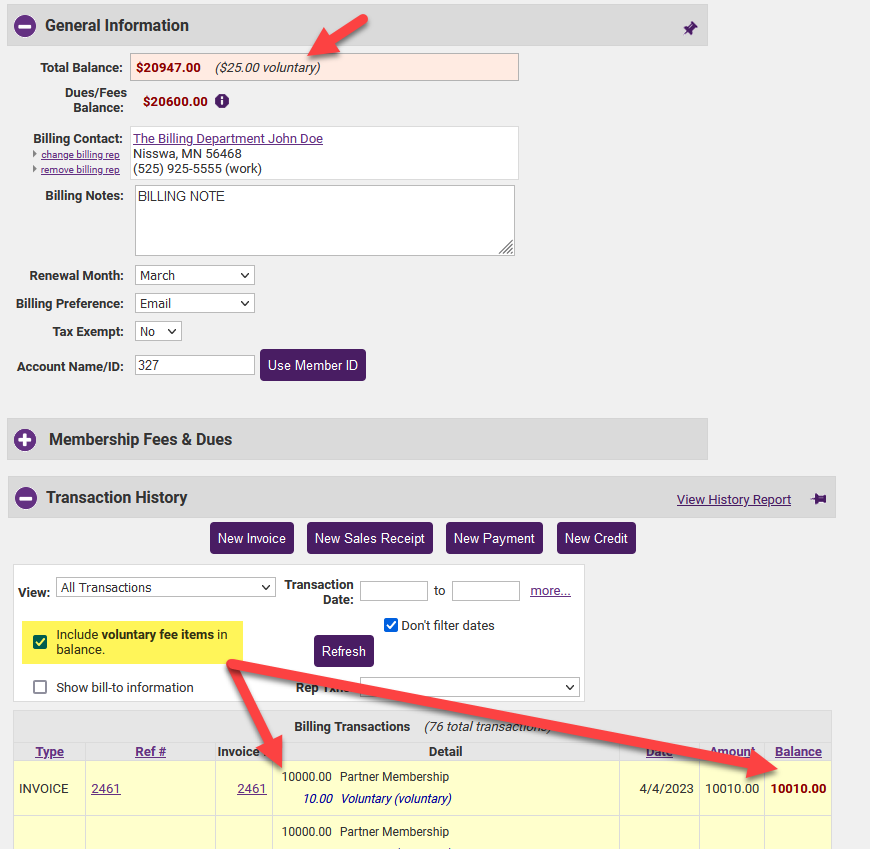Click the 10010.00 balance cell
Image resolution: width=870 pixels, height=849 pixels.
(x=798, y=789)
